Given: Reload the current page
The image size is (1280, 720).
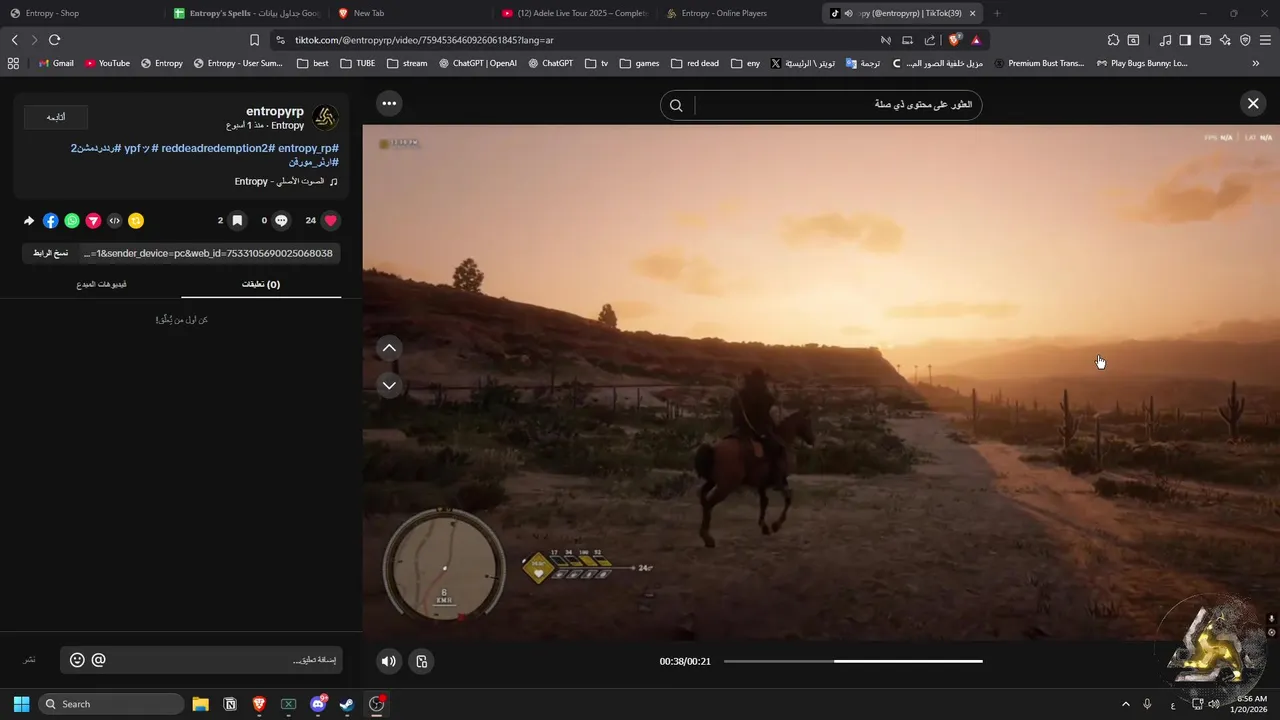Looking at the screenshot, I should (x=54, y=40).
